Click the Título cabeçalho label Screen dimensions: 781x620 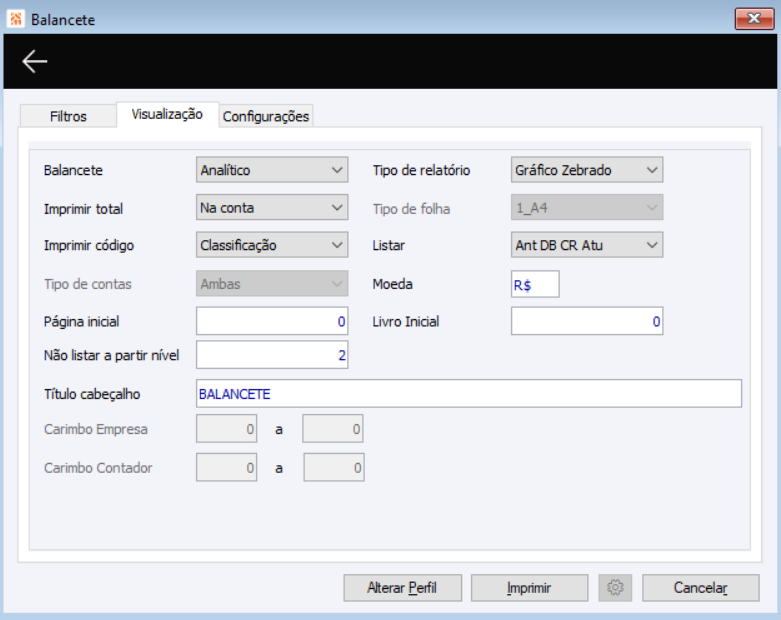point(92,394)
